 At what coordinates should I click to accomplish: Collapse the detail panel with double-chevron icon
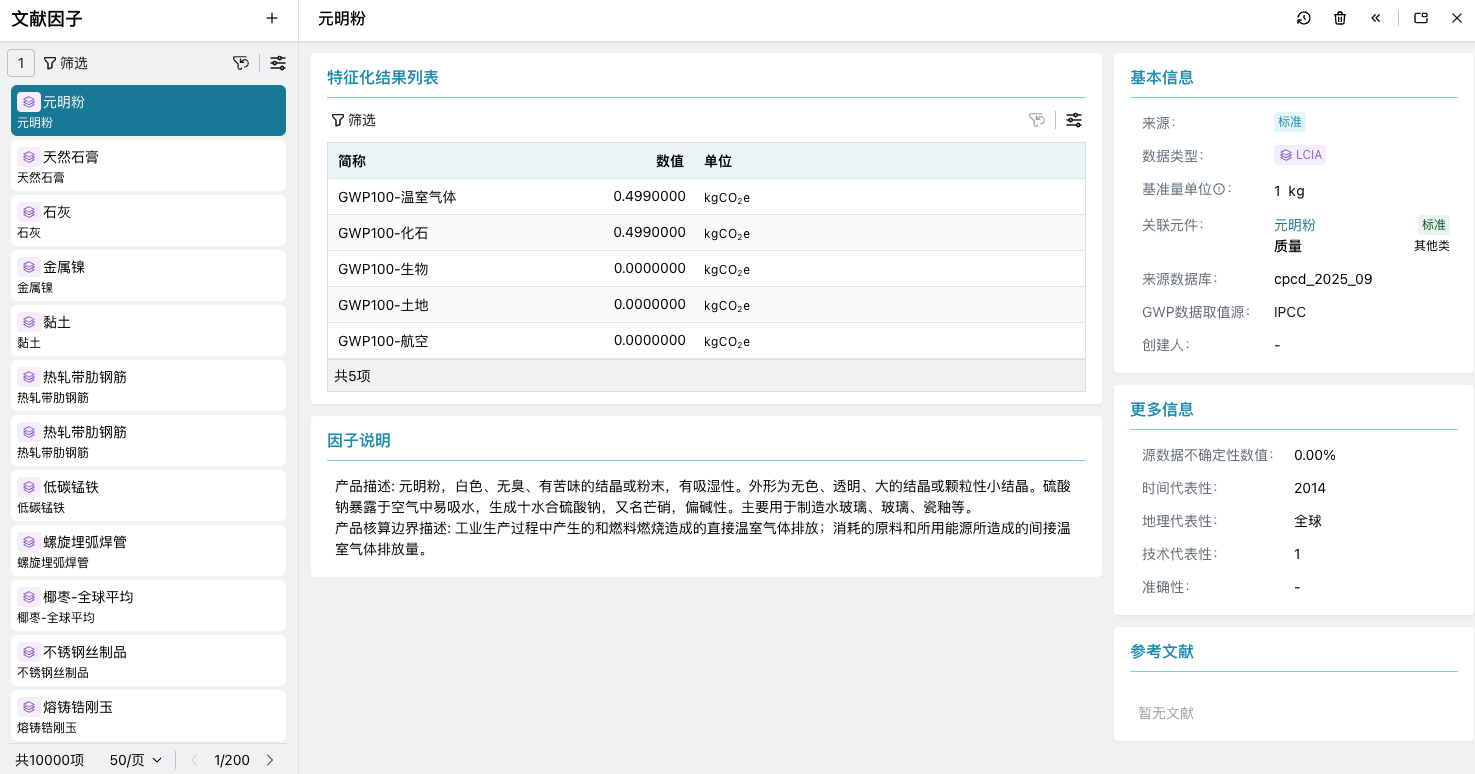(1375, 18)
